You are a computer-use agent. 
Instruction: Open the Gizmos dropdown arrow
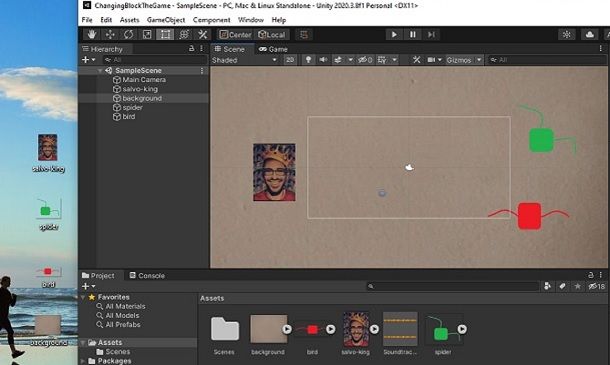coord(479,60)
